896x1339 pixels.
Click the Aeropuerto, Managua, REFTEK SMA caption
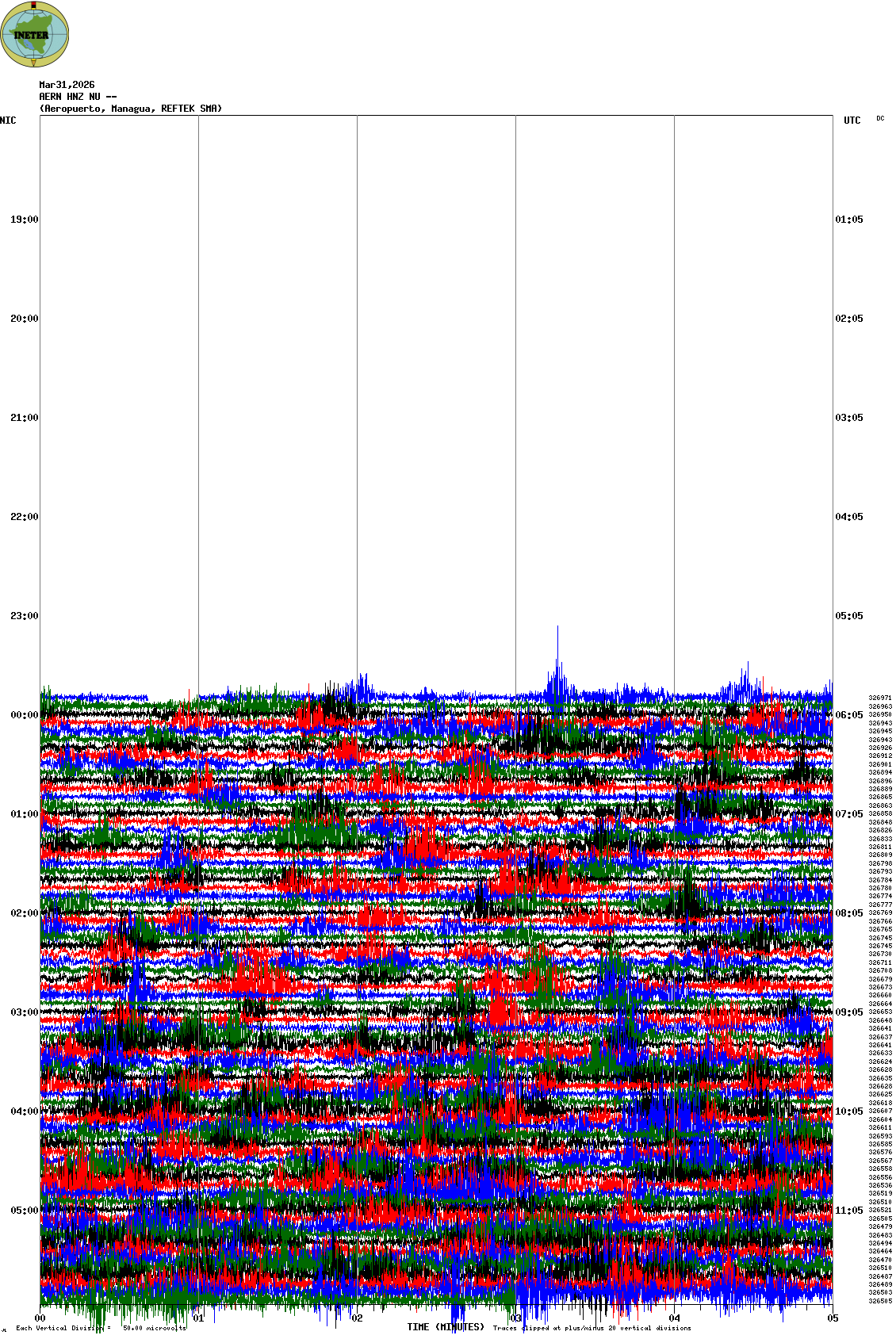(x=131, y=109)
